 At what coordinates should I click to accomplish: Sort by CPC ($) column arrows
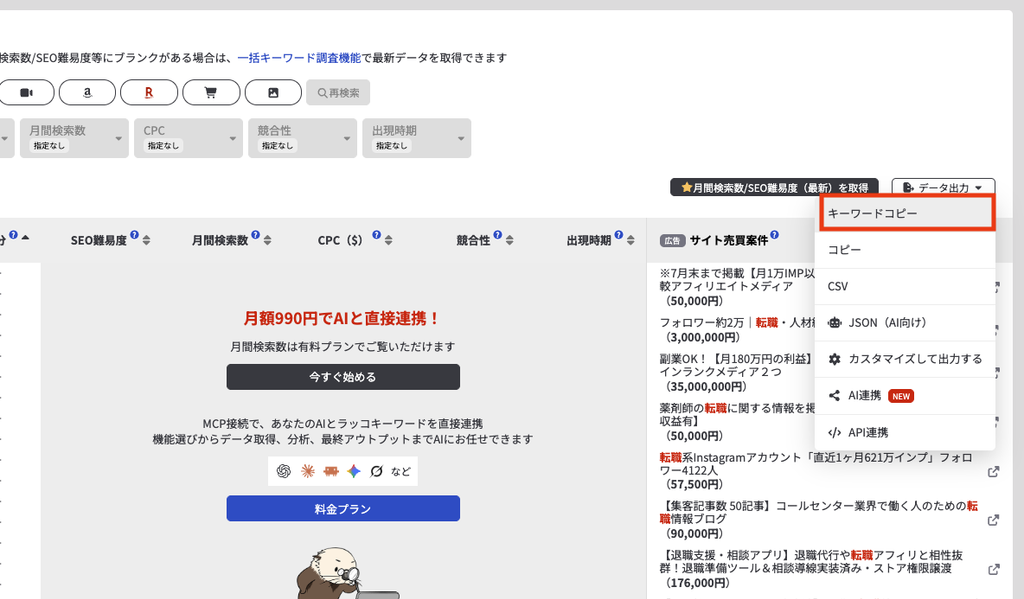point(389,240)
